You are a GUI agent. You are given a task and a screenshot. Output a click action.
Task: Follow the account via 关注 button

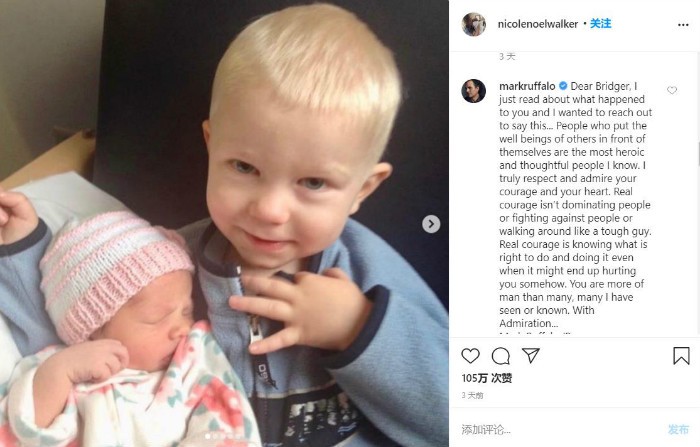[600, 24]
